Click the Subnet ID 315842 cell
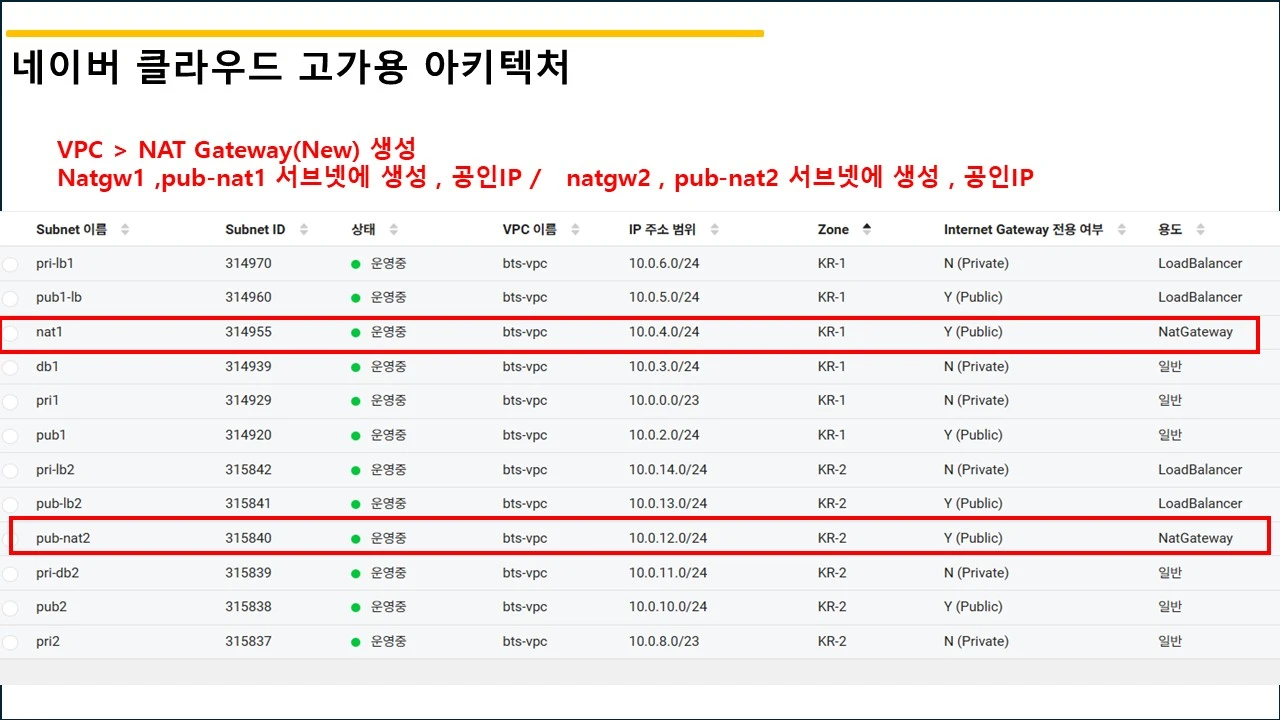Screen dimensions: 1280x720 pyautogui.click(x=248, y=469)
